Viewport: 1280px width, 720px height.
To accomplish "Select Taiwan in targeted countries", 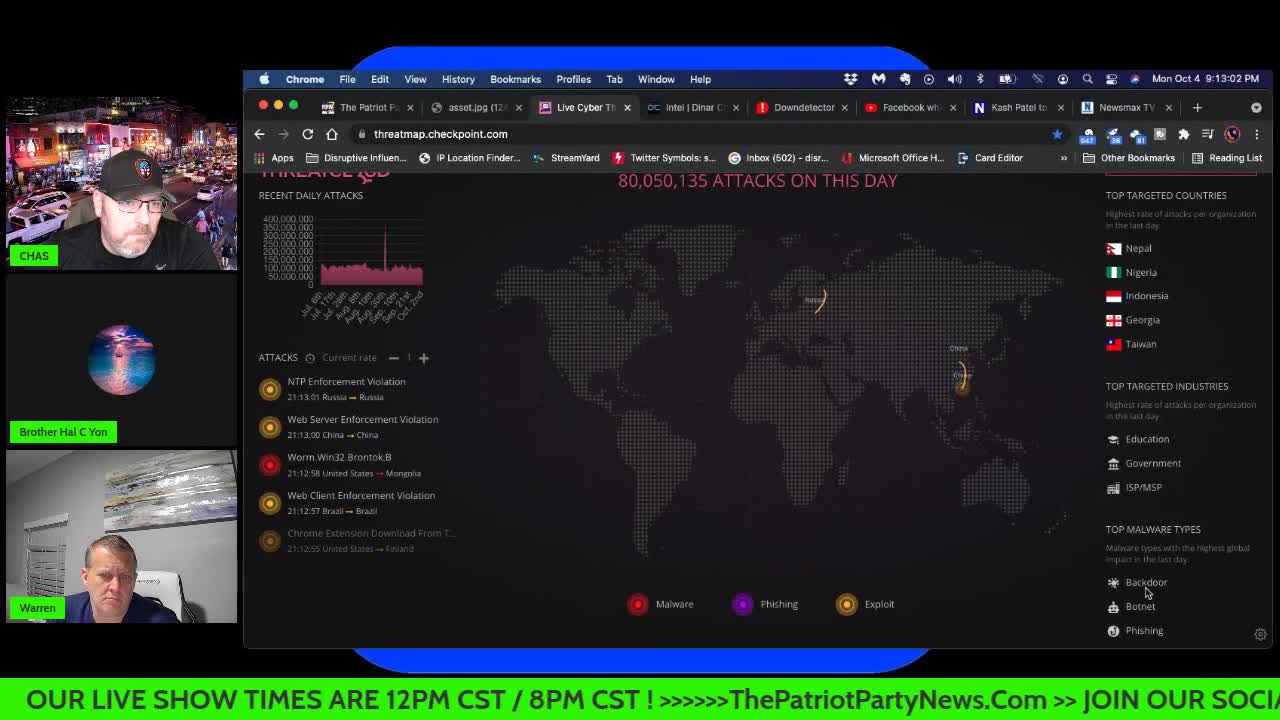I will (x=1131, y=344).
